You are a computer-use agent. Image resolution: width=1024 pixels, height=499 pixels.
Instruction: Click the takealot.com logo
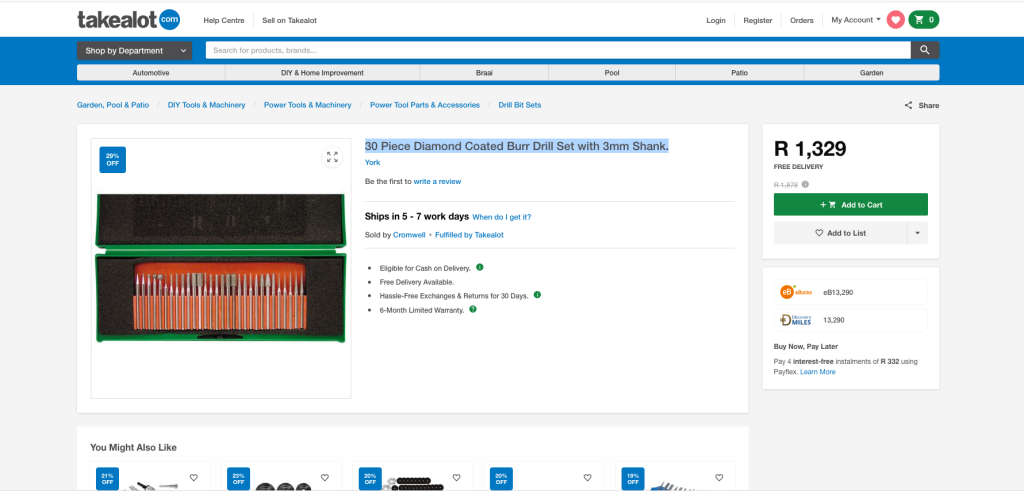(x=128, y=20)
